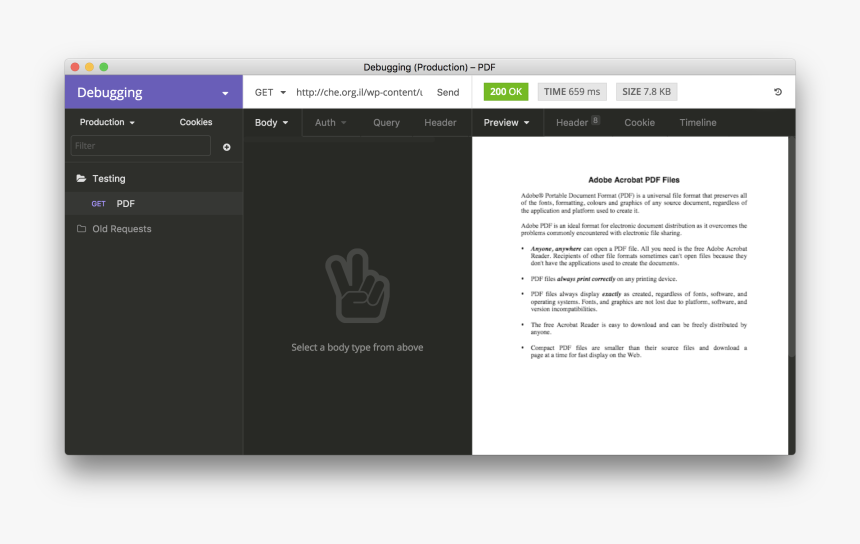Open the response Header tab with badge
860x544 pixels.
[578, 122]
